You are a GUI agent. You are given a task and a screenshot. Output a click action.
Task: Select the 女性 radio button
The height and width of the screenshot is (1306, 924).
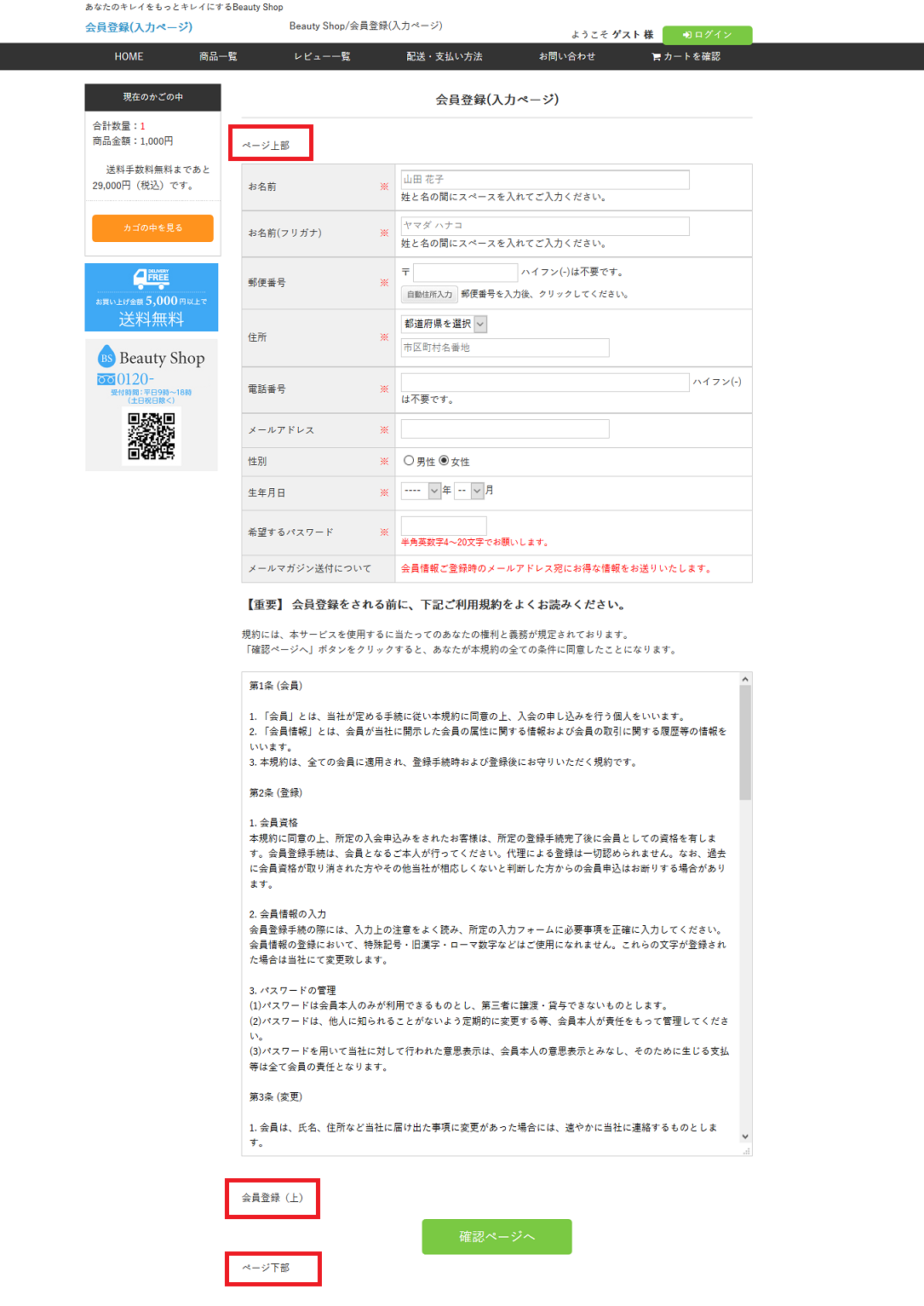pos(444,461)
